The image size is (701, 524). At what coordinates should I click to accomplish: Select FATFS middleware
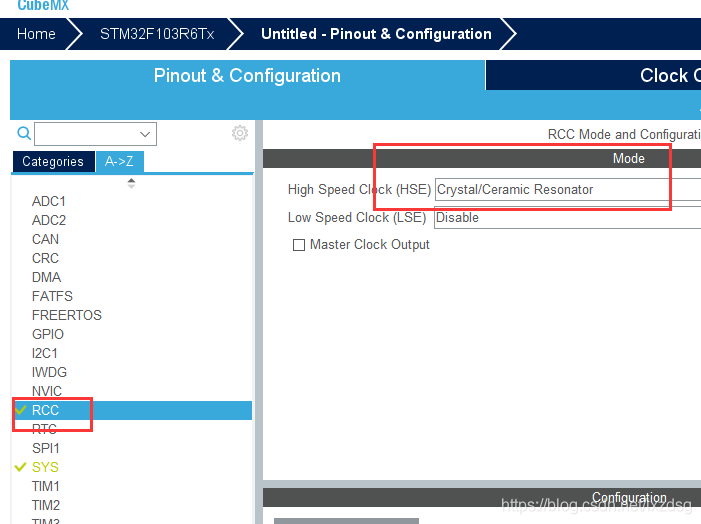(52, 296)
